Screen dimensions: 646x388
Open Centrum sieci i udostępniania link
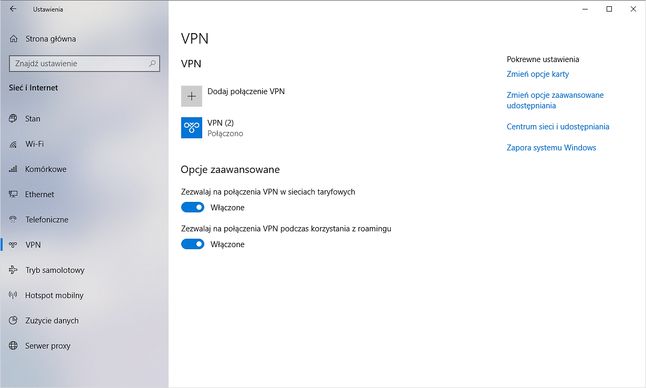click(x=558, y=126)
